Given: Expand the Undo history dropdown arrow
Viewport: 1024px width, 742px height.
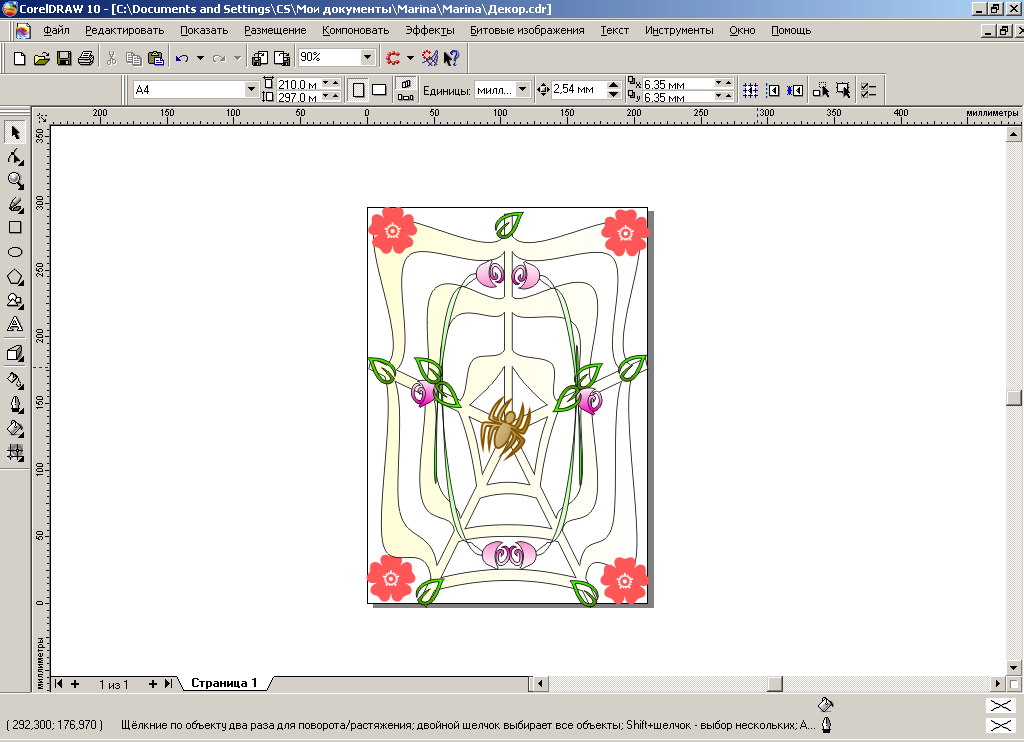Looking at the screenshot, I should 200,58.
